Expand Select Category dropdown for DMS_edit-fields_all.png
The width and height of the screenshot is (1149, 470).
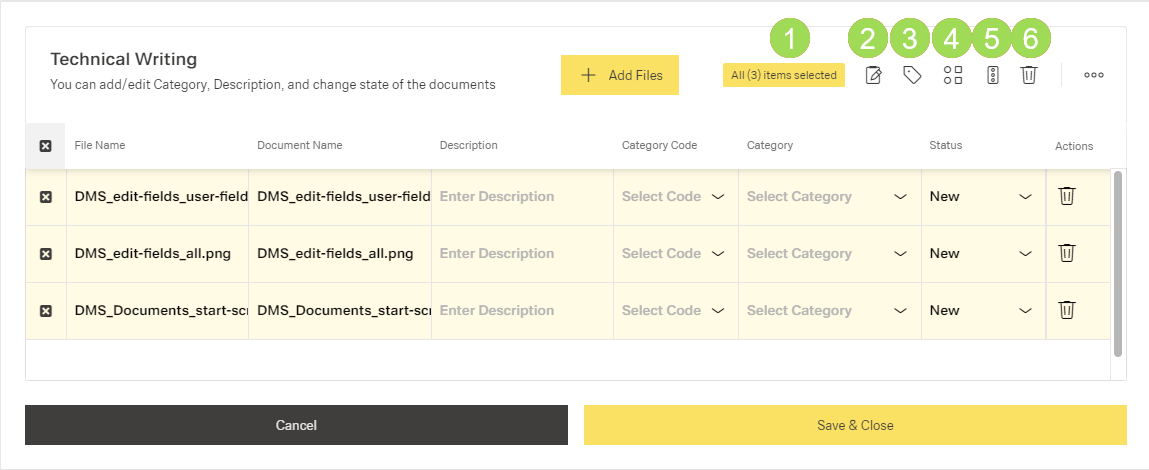coord(826,254)
